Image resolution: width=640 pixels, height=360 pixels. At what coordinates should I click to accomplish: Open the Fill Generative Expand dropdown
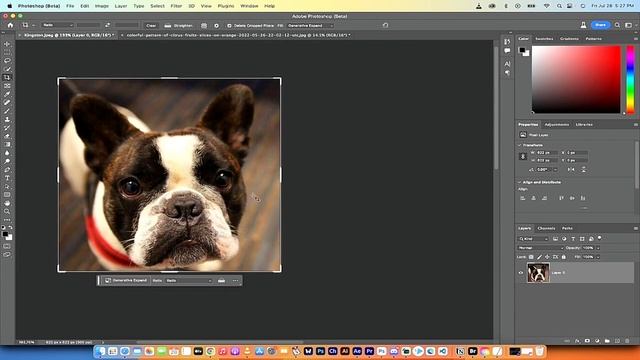click(310, 25)
